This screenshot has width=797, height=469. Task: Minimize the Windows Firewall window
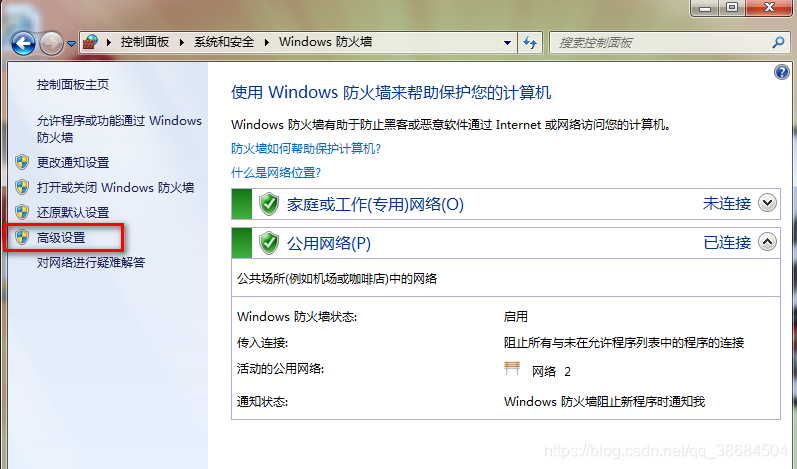pos(704,8)
